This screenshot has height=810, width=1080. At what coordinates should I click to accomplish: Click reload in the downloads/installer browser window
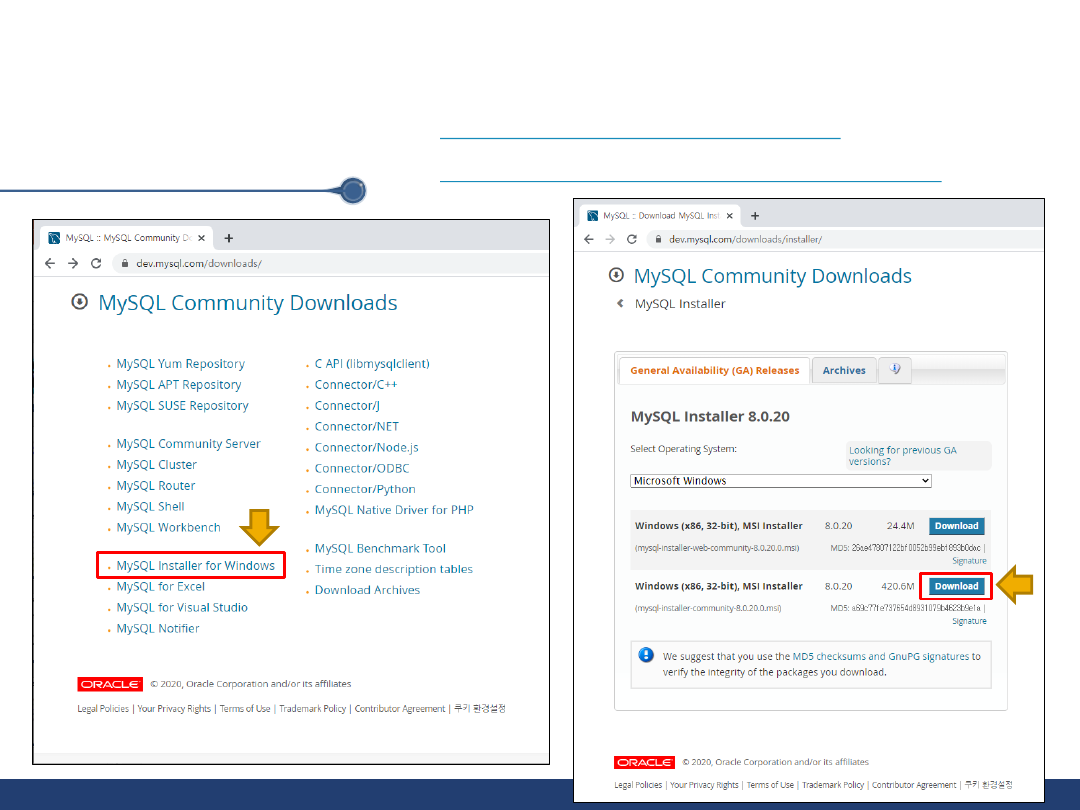(632, 239)
